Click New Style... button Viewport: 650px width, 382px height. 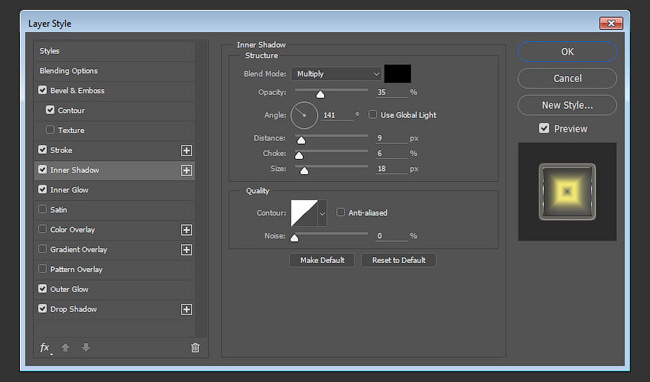[567, 105]
